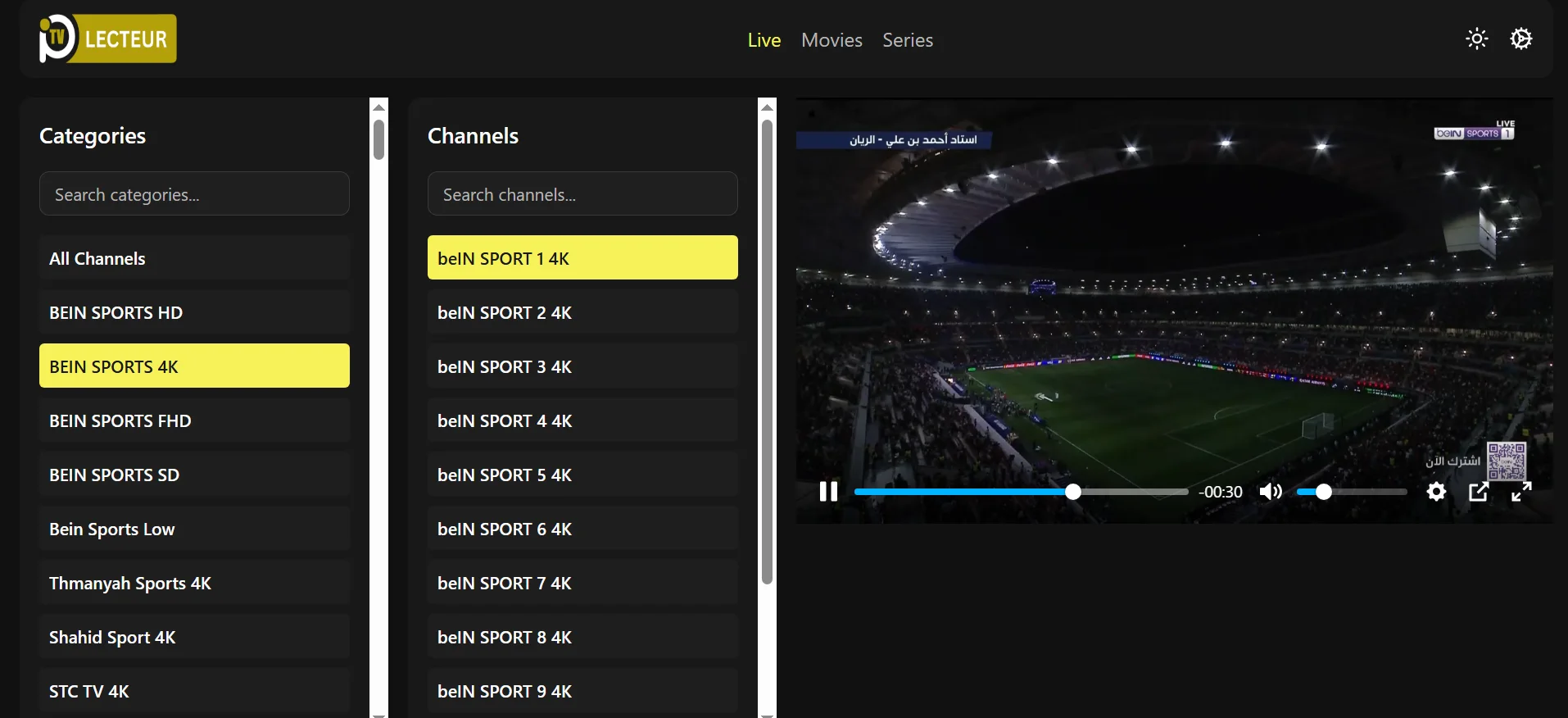Screen dimensions: 1568x718
Task: Open video player quality settings gear
Action: coord(1436,492)
